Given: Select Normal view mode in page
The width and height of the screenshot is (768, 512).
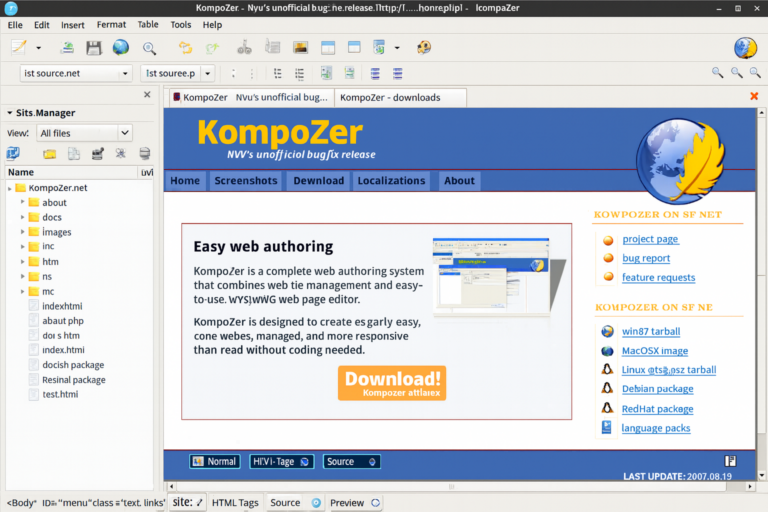Looking at the screenshot, I should [215, 462].
